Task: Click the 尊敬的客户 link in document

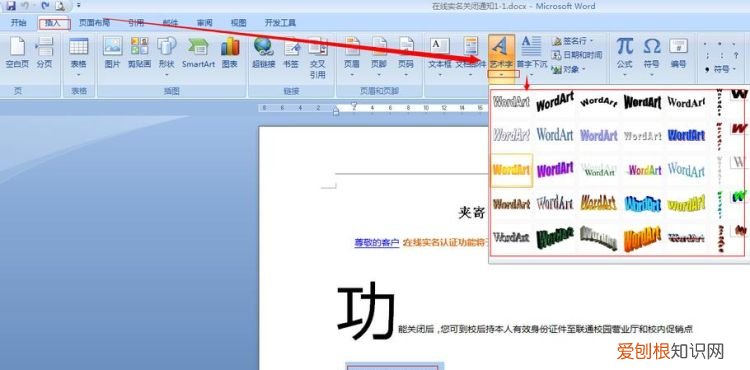Action: pos(376,242)
